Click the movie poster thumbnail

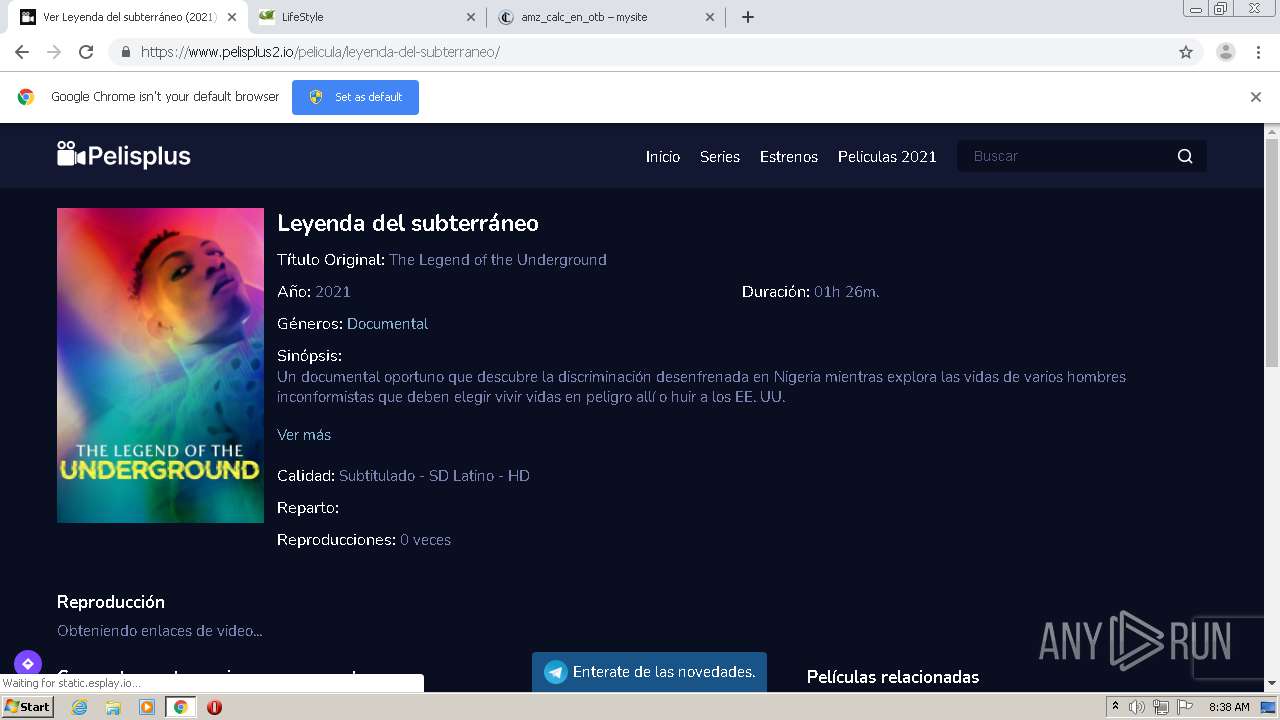click(160, 365)
